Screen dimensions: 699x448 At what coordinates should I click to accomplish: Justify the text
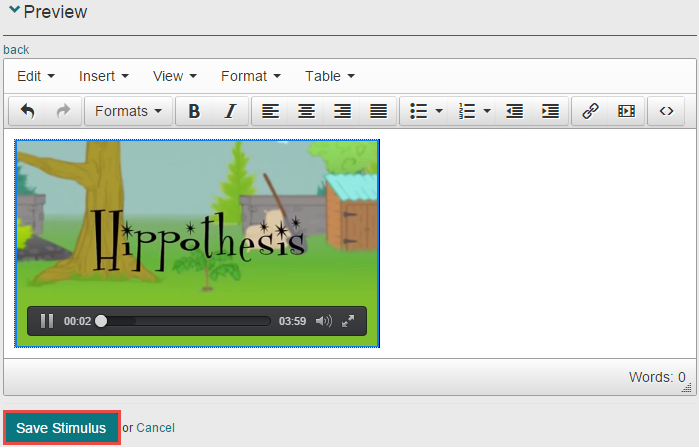point(378,111)
